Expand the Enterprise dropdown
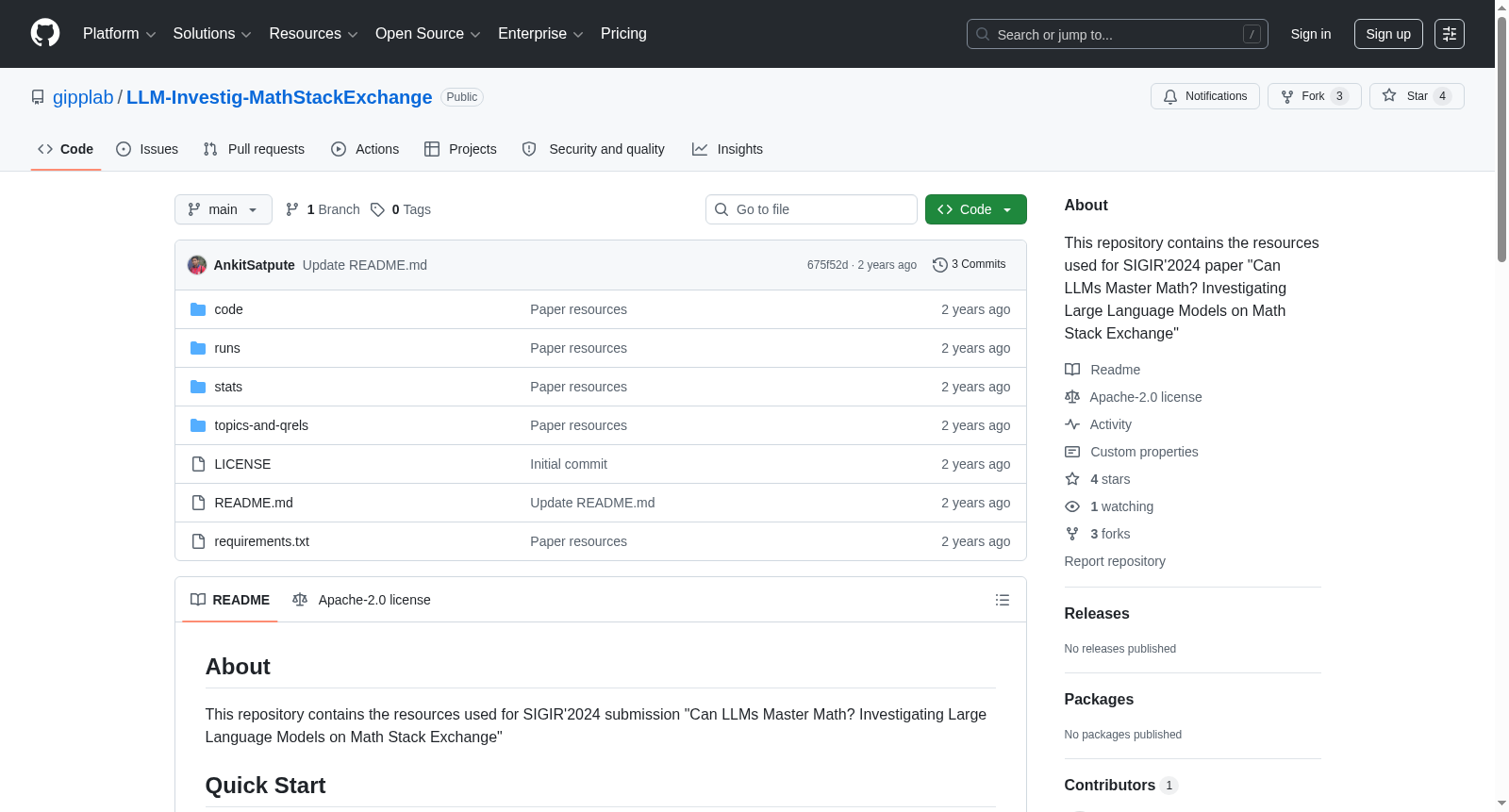The image size is (1509, 812). point(540,34)
